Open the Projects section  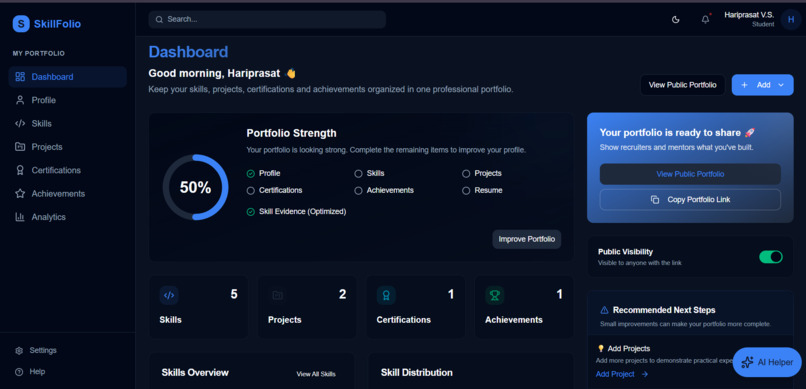pyautogui.click(x=67, y=147)
